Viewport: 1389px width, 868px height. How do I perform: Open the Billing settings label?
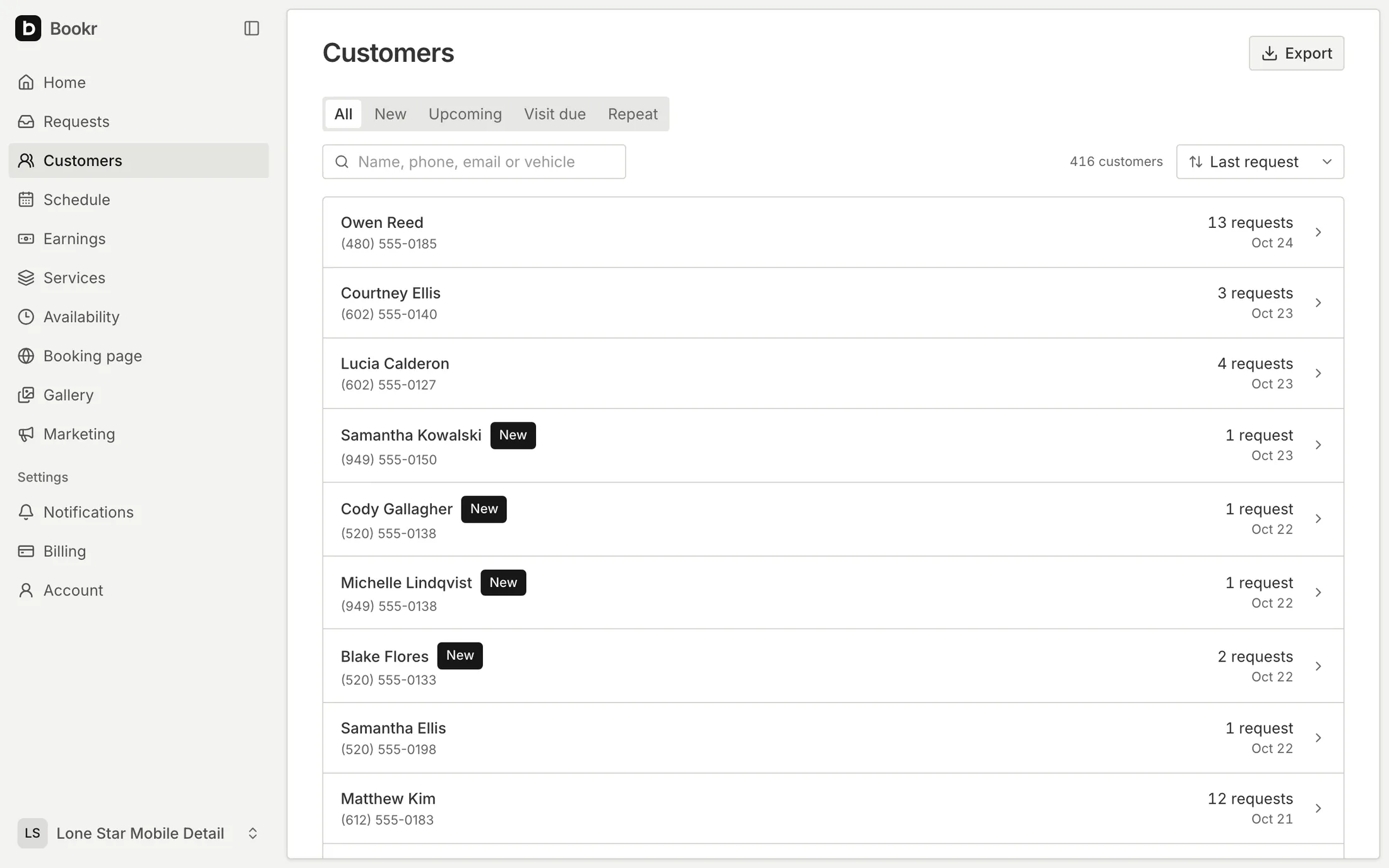click(65, 551)
